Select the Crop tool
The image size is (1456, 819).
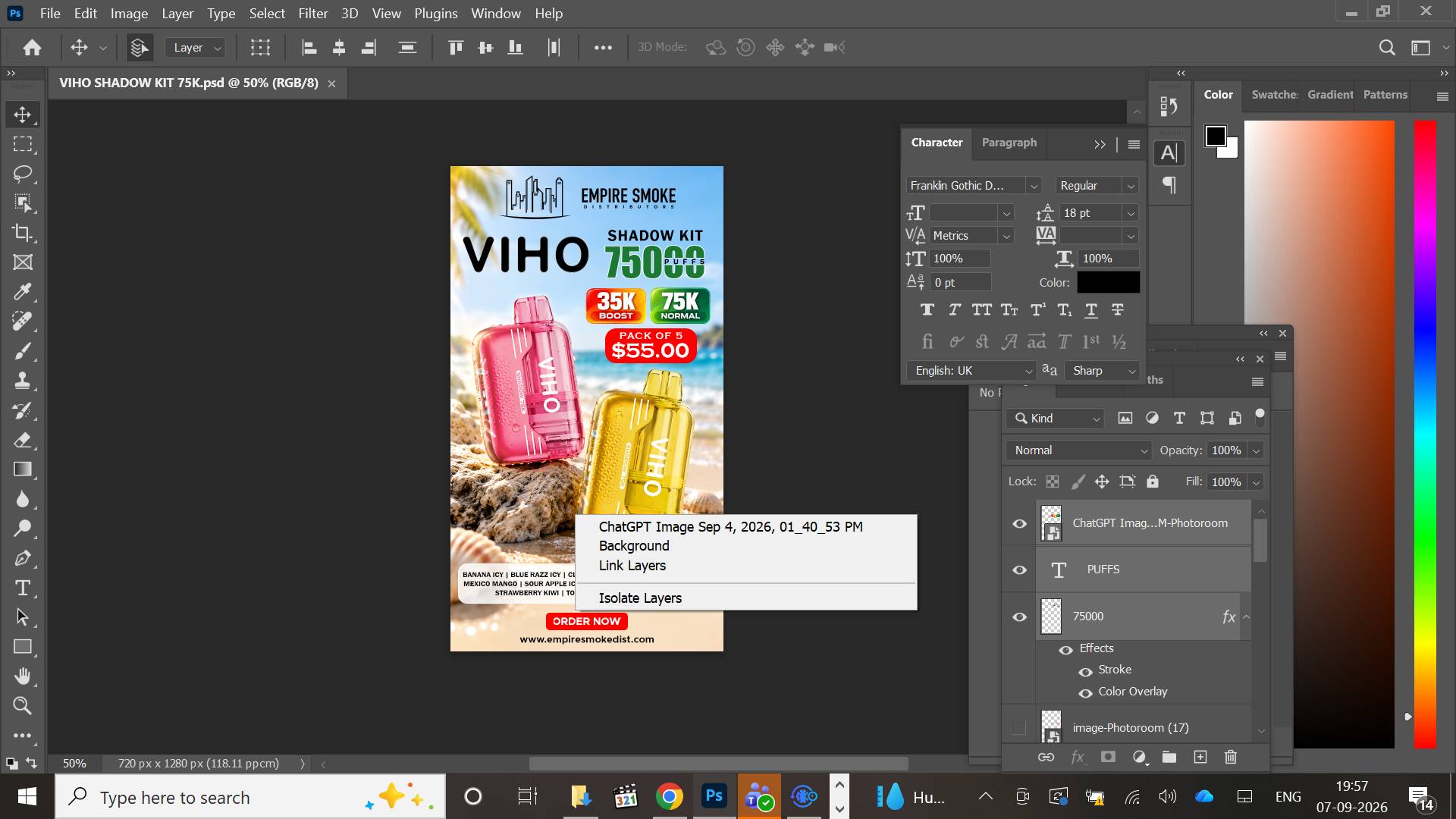pyautogui.click(x=23, y=233)
